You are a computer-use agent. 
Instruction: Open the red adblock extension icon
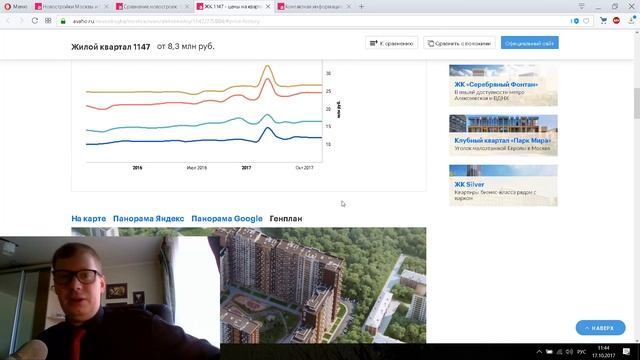pyautogui.click(x=616, y=21)
